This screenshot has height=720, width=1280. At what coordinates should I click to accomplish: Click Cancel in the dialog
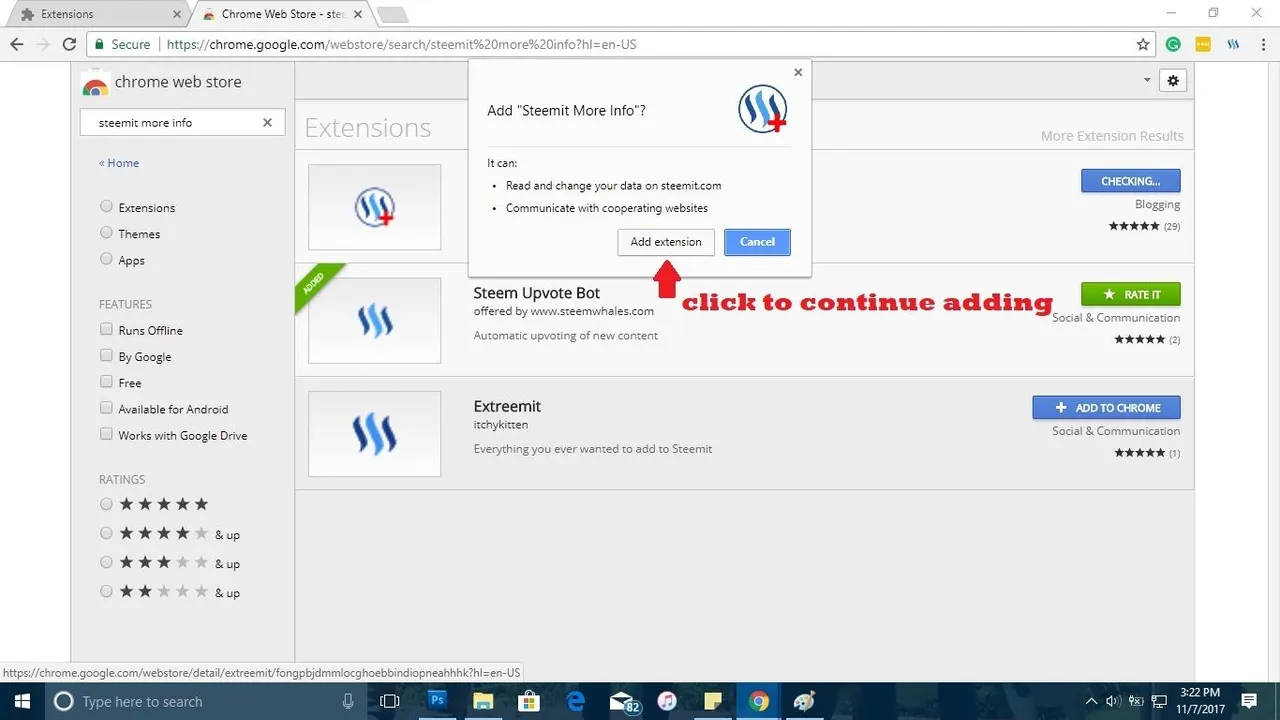coord(757,242)
